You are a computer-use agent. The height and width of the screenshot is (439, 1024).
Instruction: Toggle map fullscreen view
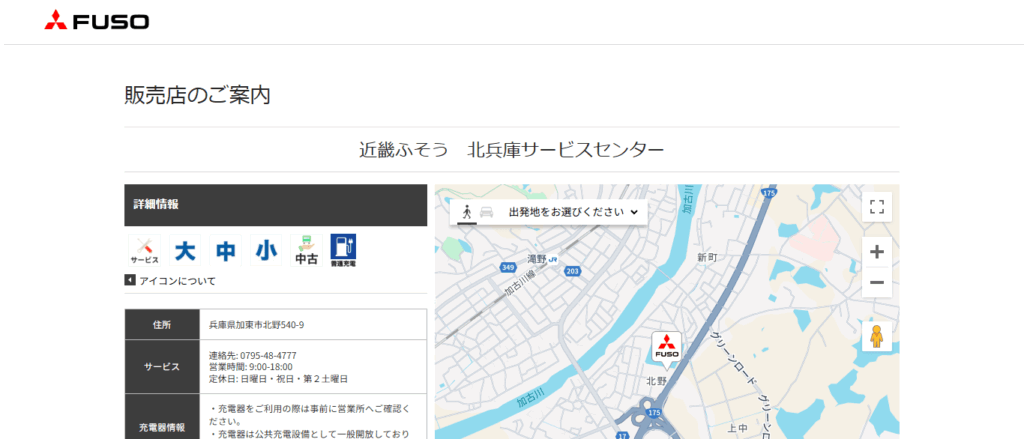877,207
